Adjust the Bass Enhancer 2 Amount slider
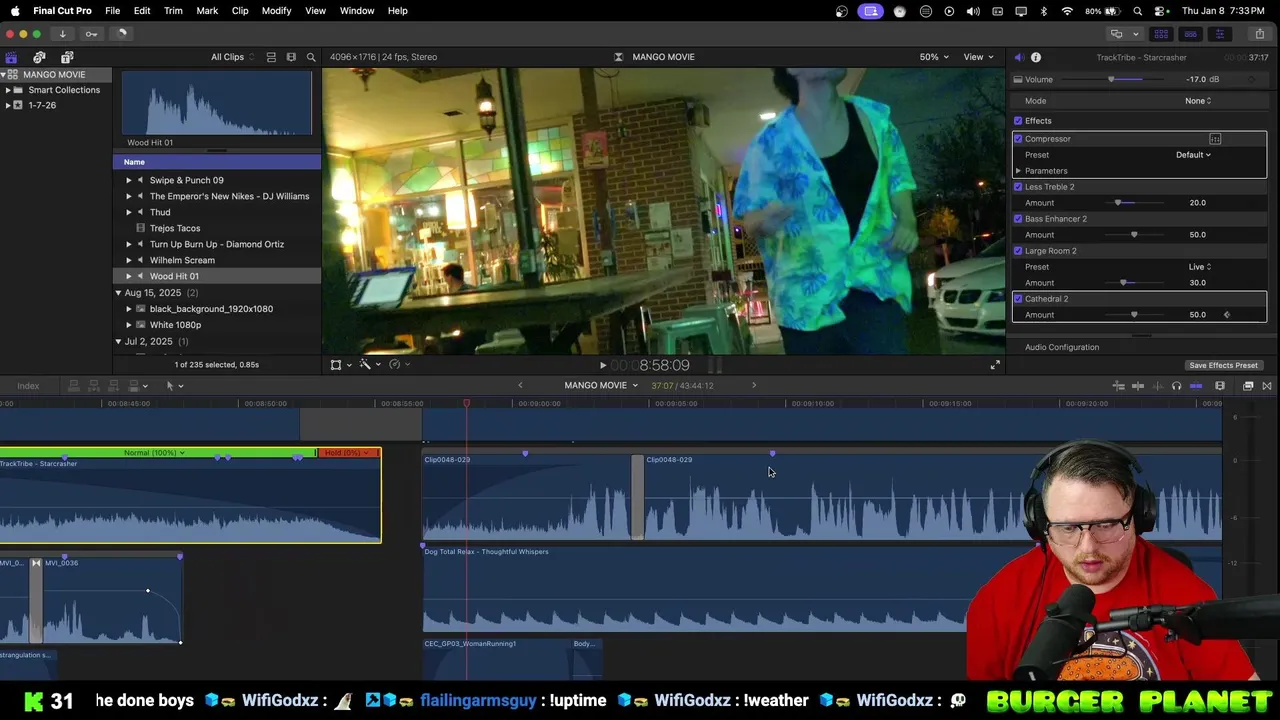The width and height of the screenshot is (1280, 720). [1134, 235]
